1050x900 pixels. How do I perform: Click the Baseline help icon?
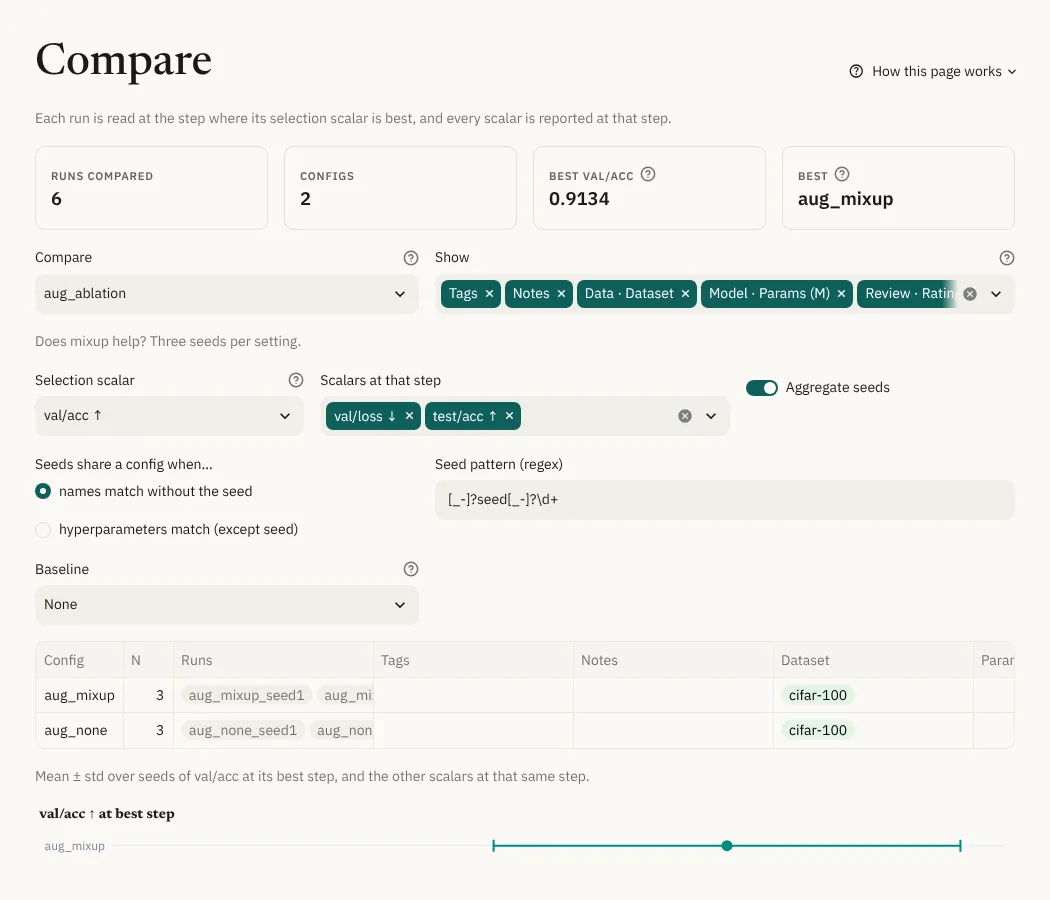[410, 569]
